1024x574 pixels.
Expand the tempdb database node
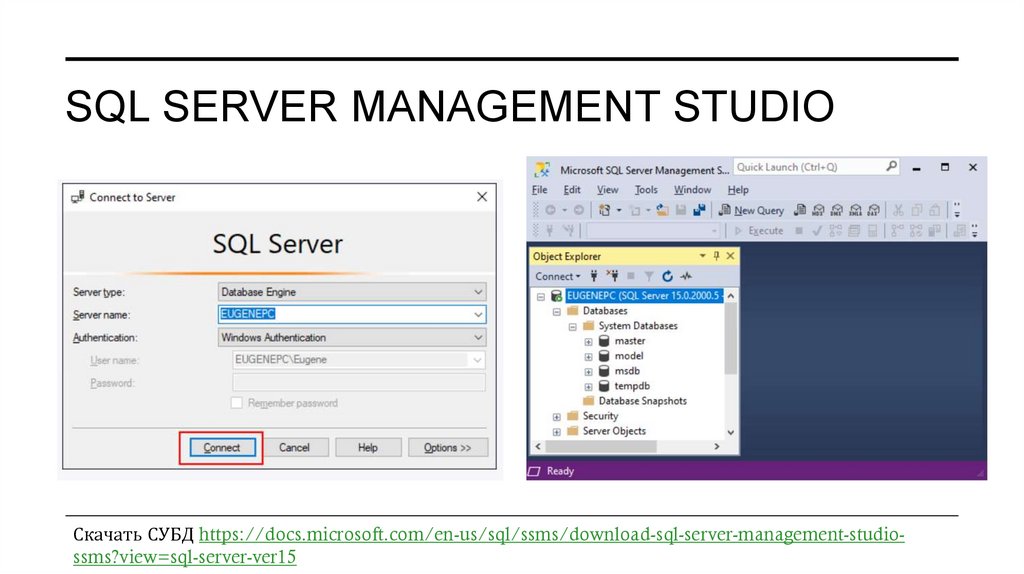point(588,387)
